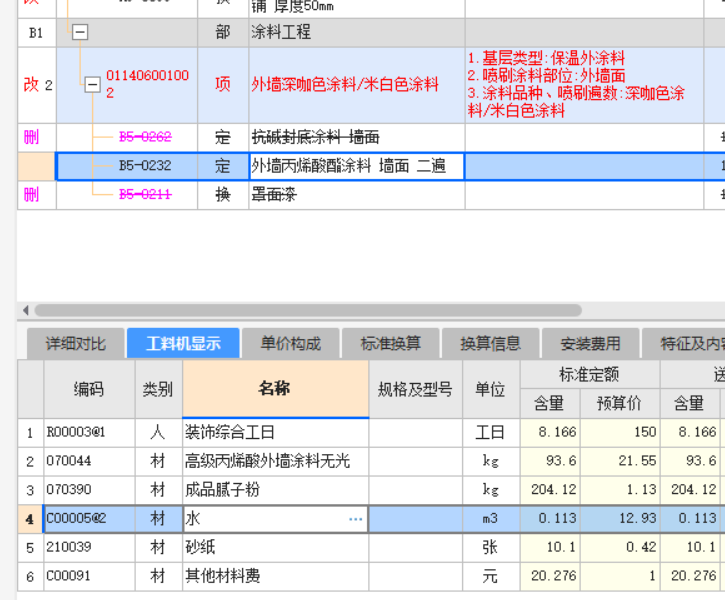Switch to the 详细对比 tab

click(x=76, y=343)
